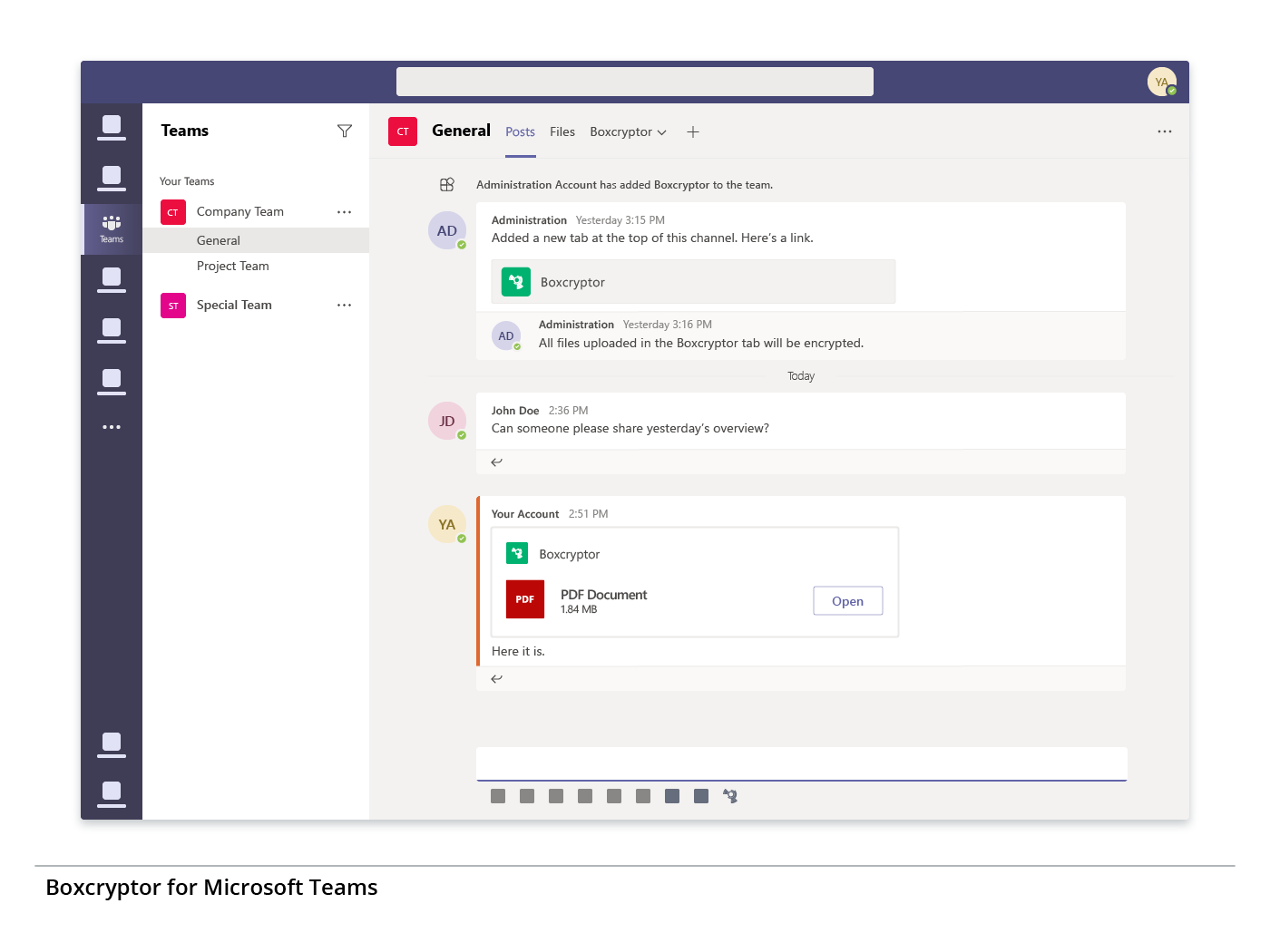Click the apps icon beside the system notice
1270x952 pixels.
coord(447,185)
